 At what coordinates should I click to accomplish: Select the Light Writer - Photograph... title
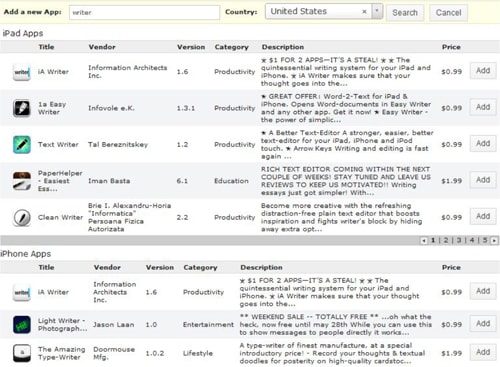[62, 324]
